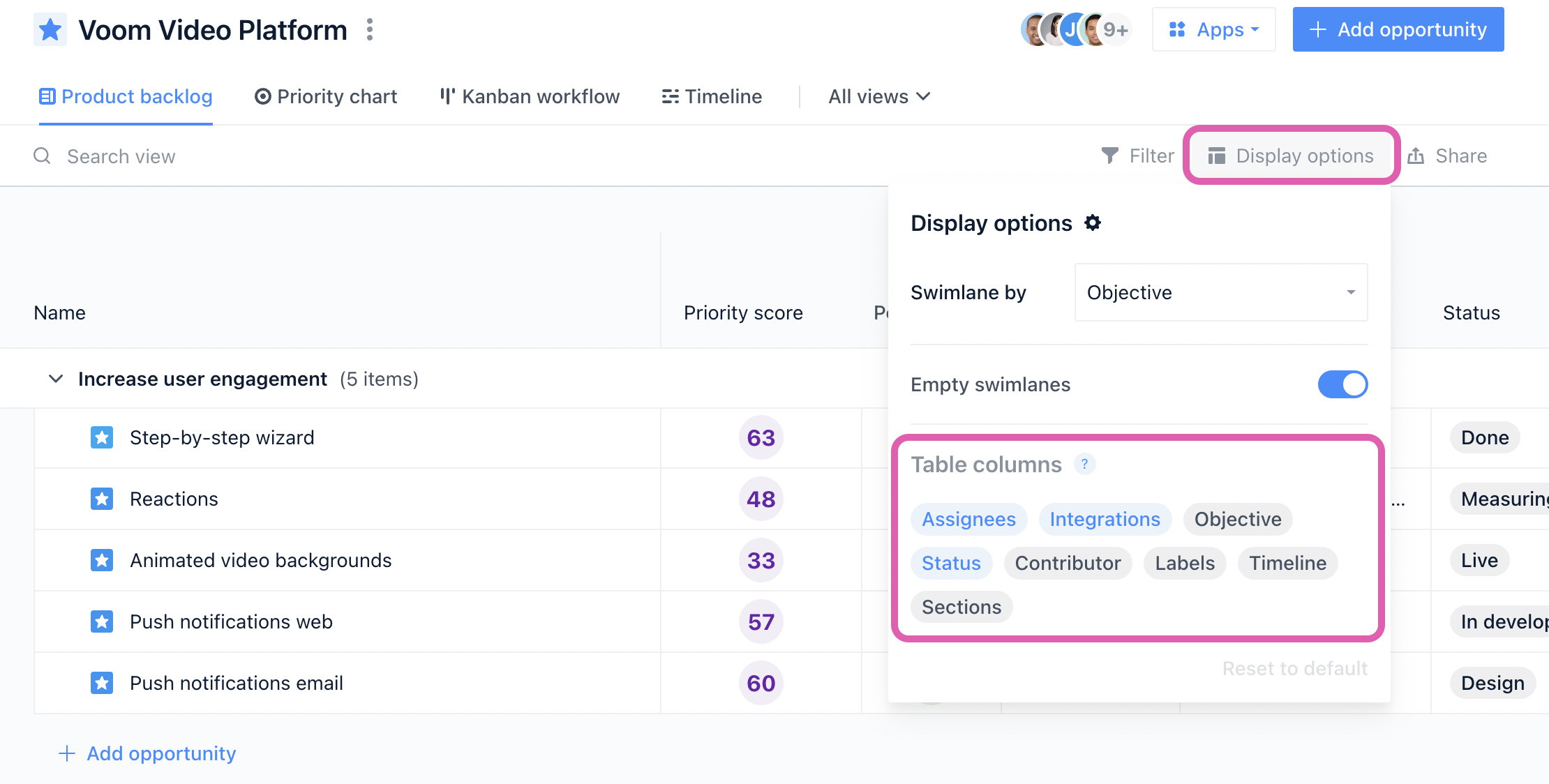Open Display options settings gear
The width and height of the screenshot is (1549, 784).
pos(1093,223)
